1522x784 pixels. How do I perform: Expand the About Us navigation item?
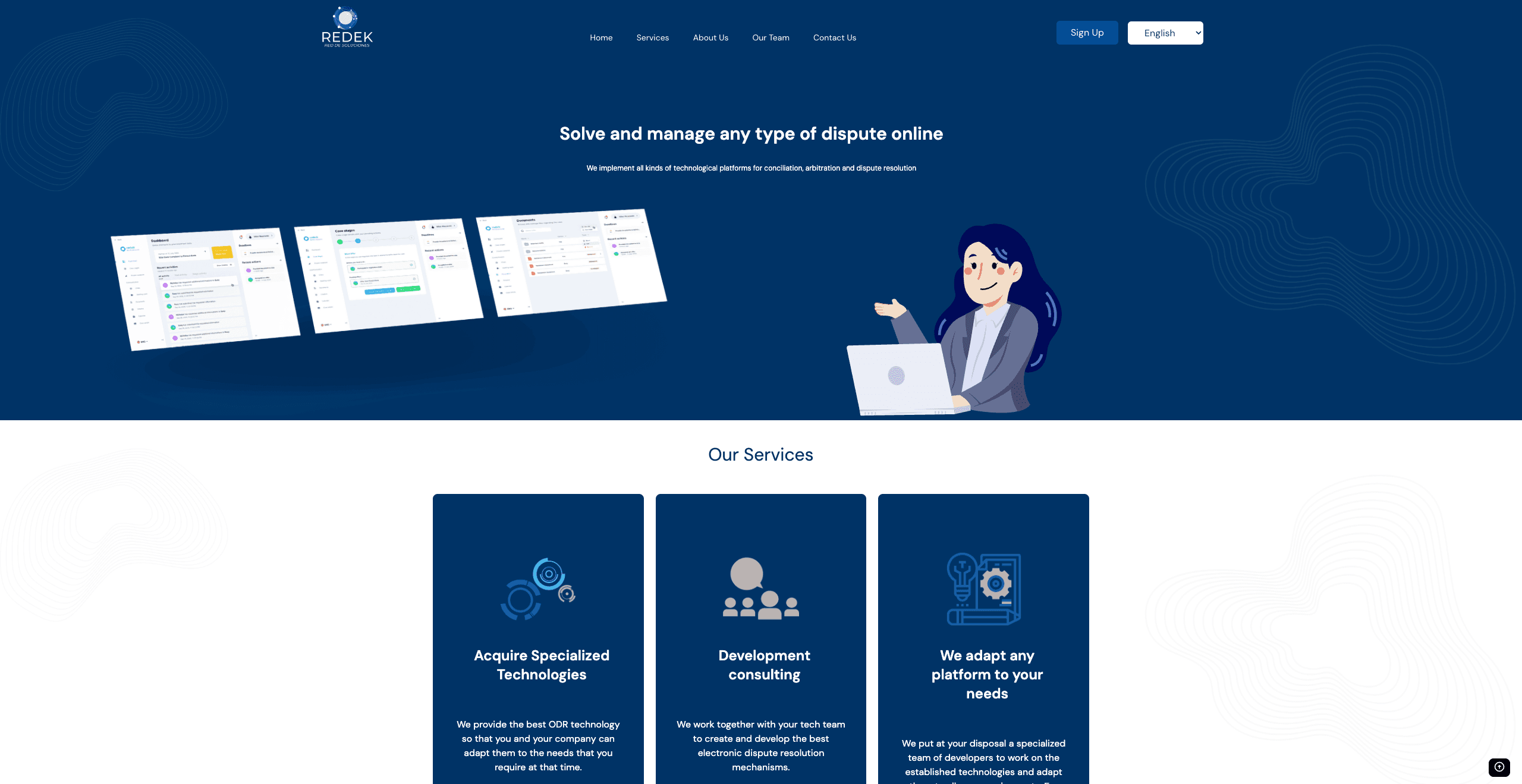710,38
